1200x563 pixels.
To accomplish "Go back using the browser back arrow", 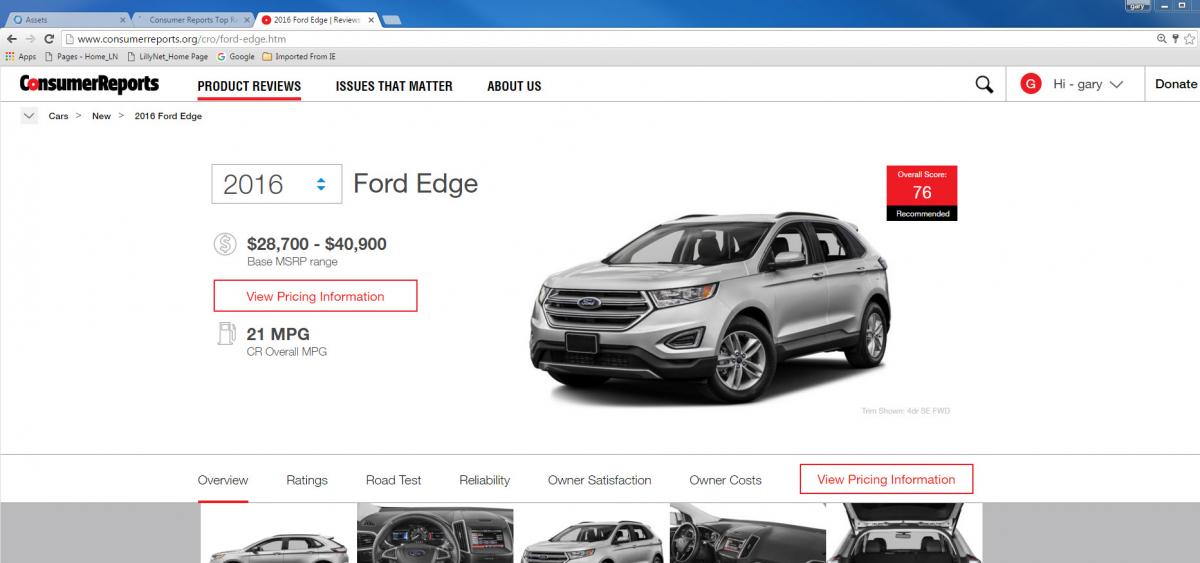I will [11, 39].
